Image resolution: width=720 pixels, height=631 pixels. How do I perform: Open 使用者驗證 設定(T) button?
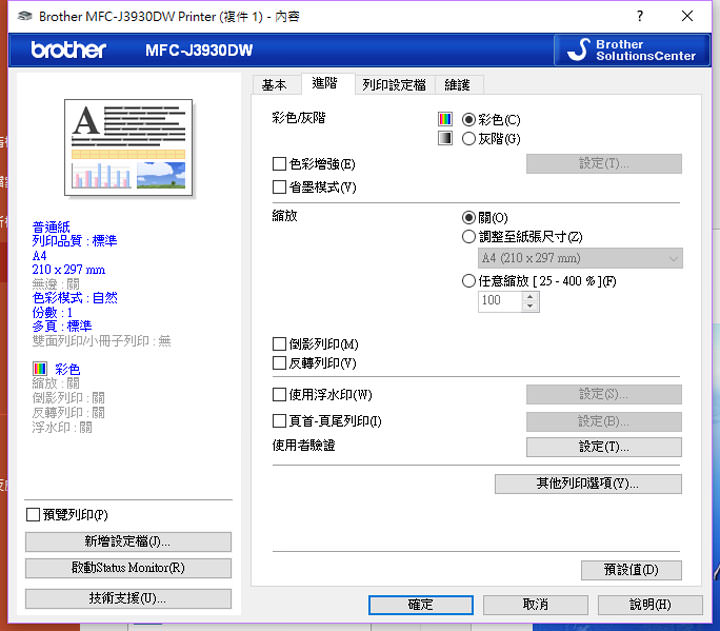(x=604, y=447)
